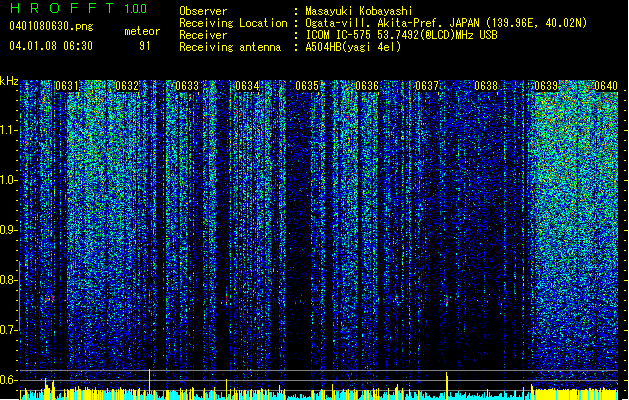Click the 0632 time marker

tap(127, 86)
